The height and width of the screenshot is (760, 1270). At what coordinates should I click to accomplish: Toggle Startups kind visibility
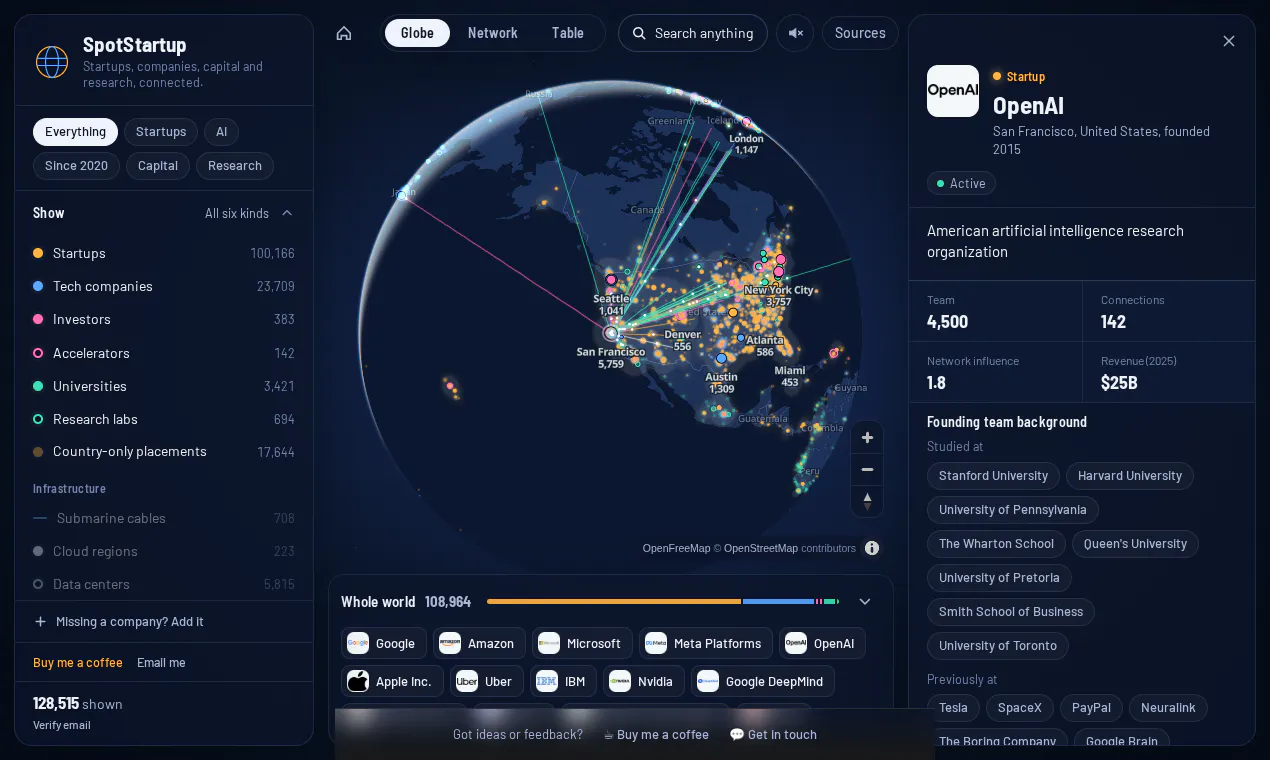pos(164,254)
